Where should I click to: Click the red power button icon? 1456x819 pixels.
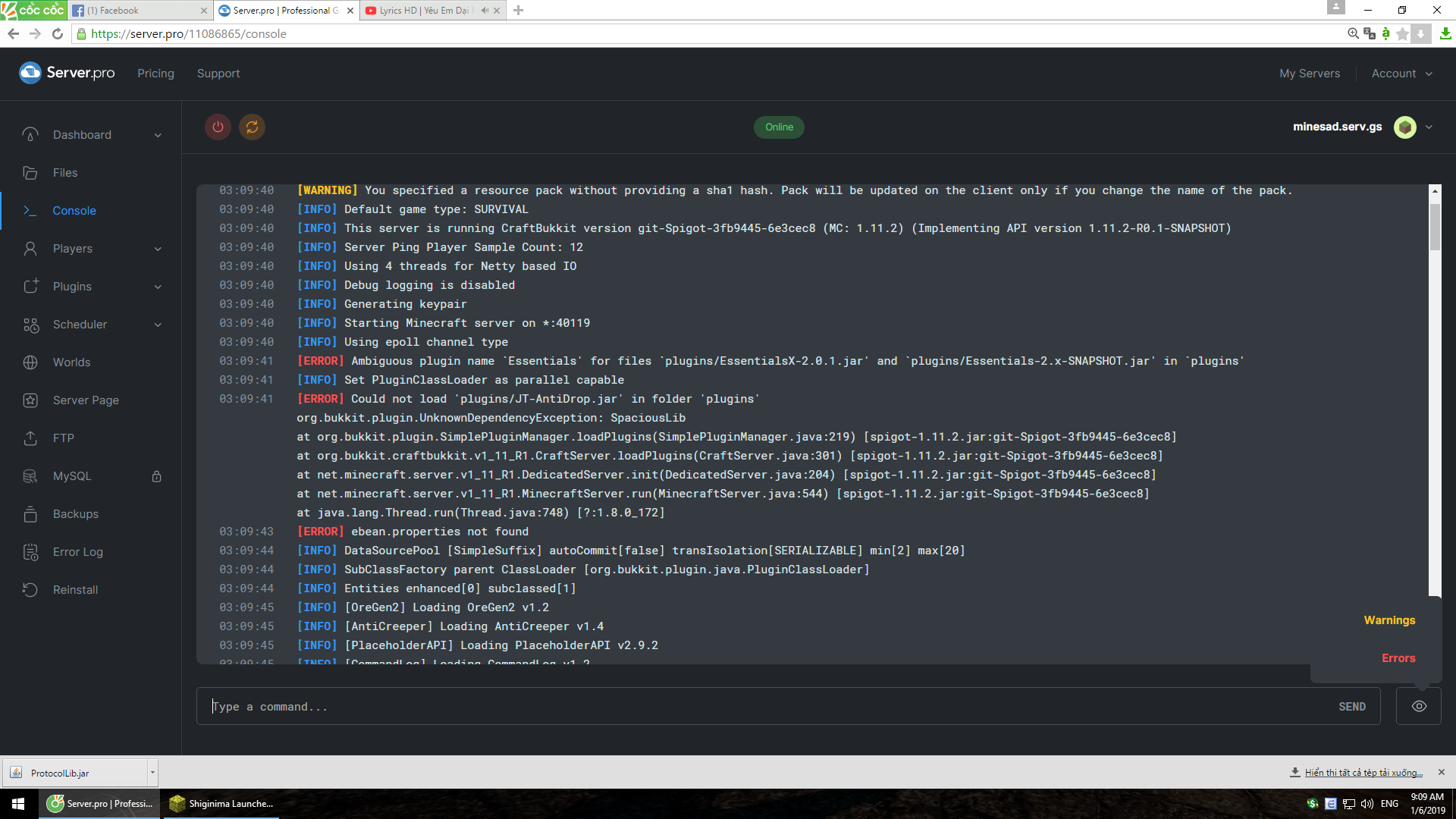(218, 127)
